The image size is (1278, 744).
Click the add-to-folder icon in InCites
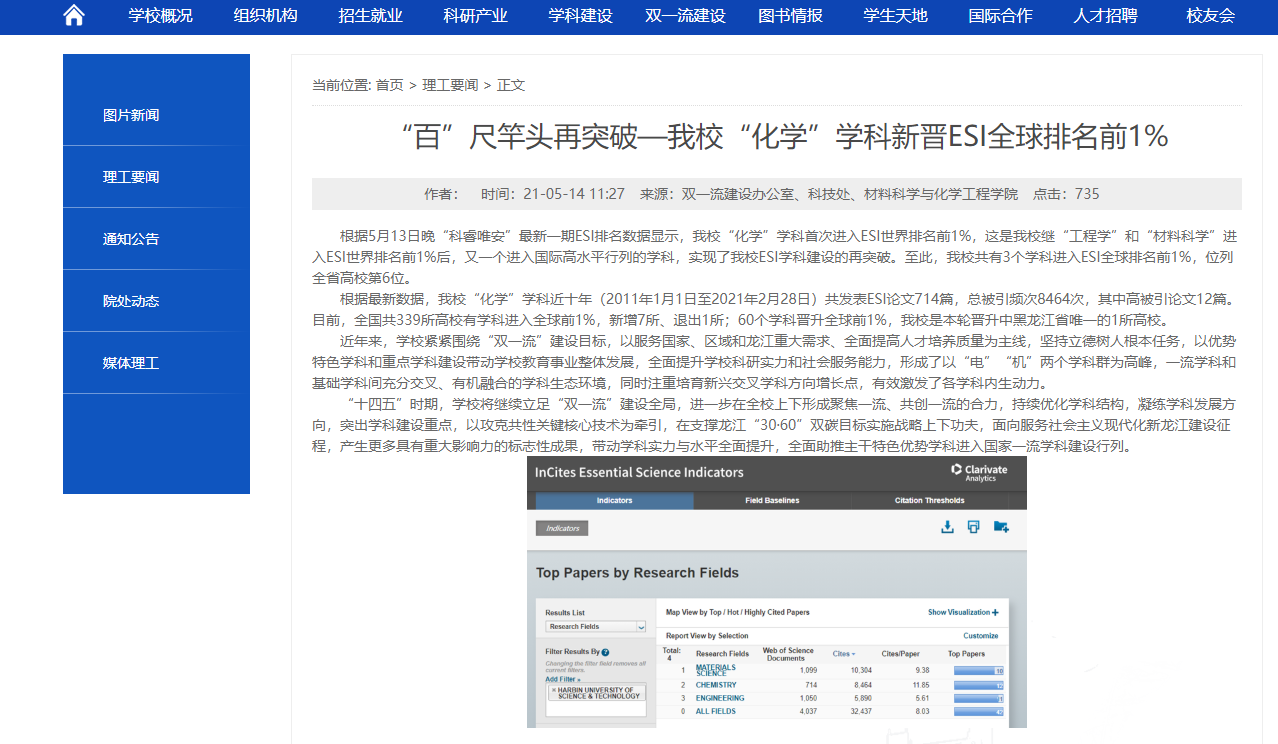click(x=1001, y=527)
